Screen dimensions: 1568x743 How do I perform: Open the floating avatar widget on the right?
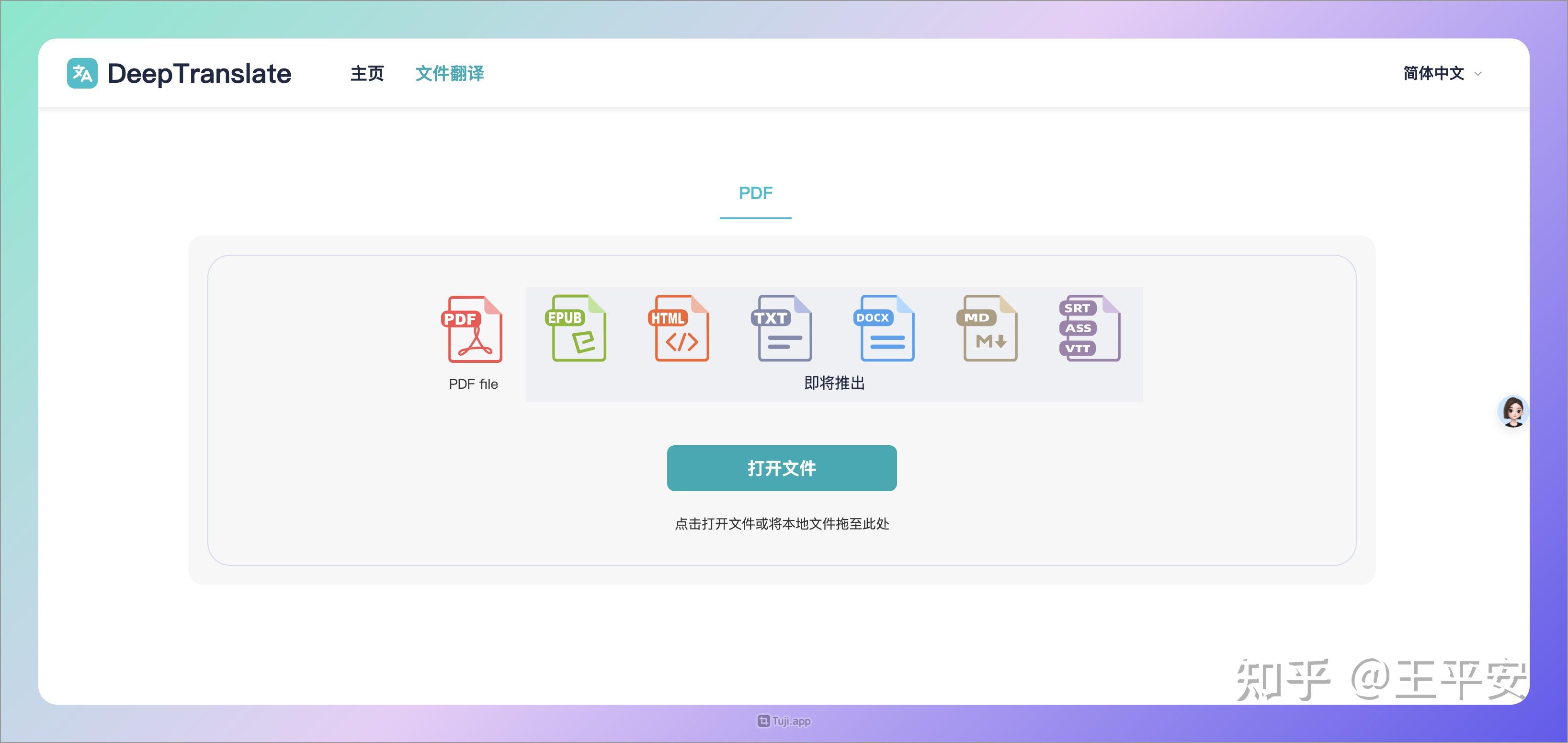[x=1514, y=411]
